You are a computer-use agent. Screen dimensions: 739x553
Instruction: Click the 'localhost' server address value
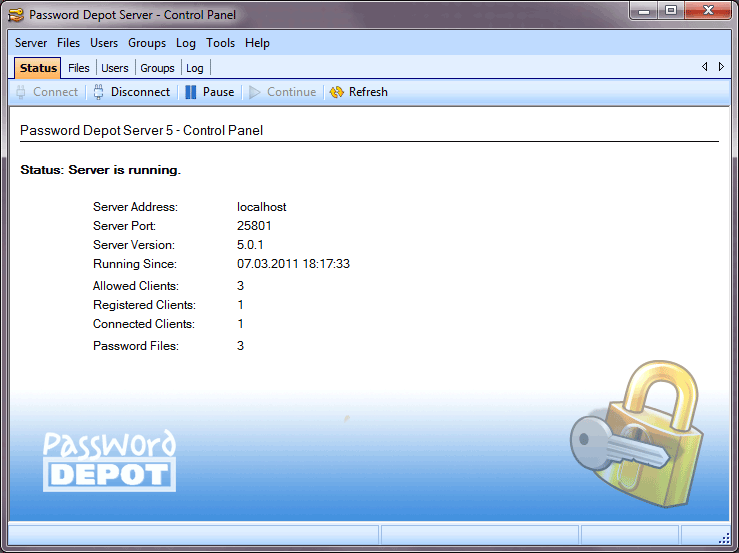coord(262,207)
